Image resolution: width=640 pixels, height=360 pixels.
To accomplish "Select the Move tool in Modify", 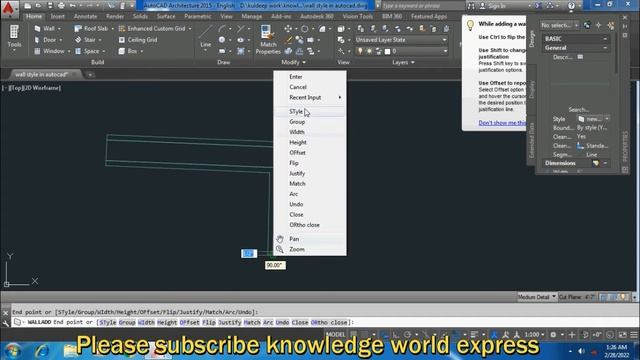I will (x=288, y=29).
